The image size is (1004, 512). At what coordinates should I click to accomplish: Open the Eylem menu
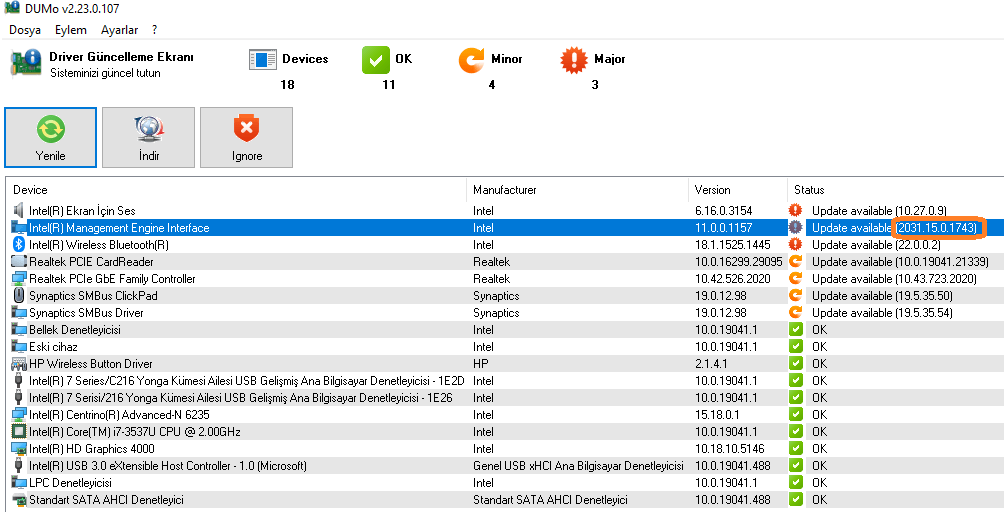pyautogui.click(x=70, y=30)
